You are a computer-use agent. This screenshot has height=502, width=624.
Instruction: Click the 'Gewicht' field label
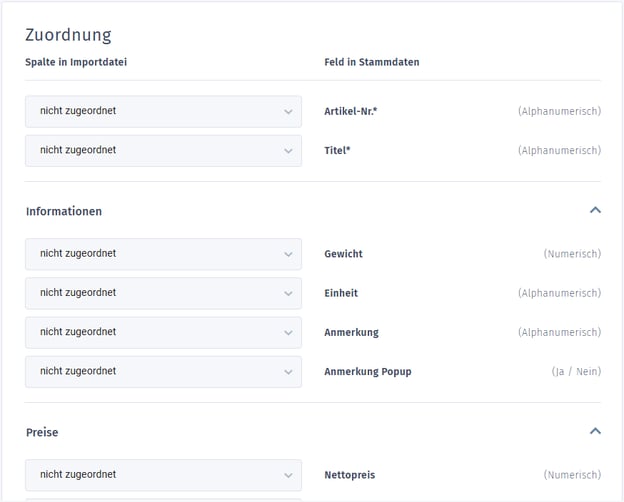point(343,254)
